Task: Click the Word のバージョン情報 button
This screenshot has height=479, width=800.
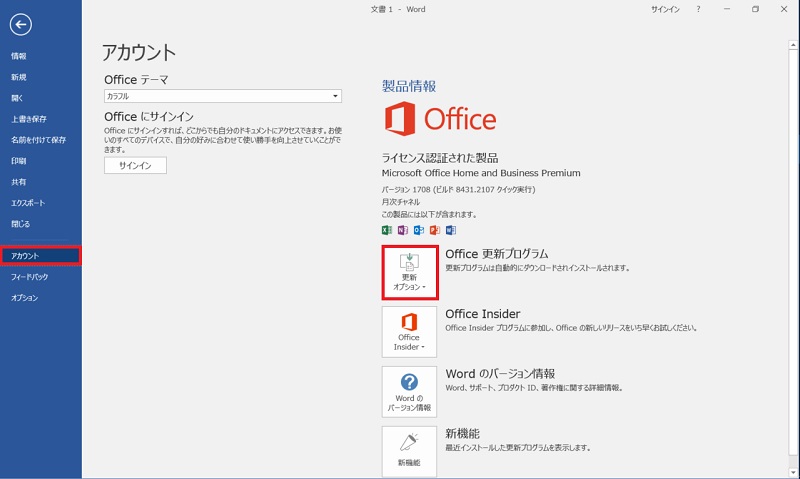Action: [x=409, y=392]
